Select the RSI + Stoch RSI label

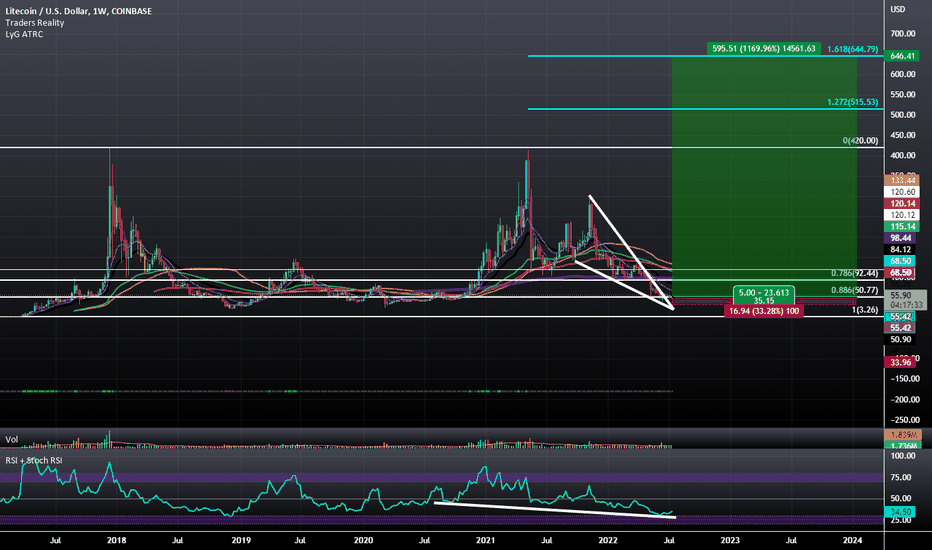pos(33,460)
